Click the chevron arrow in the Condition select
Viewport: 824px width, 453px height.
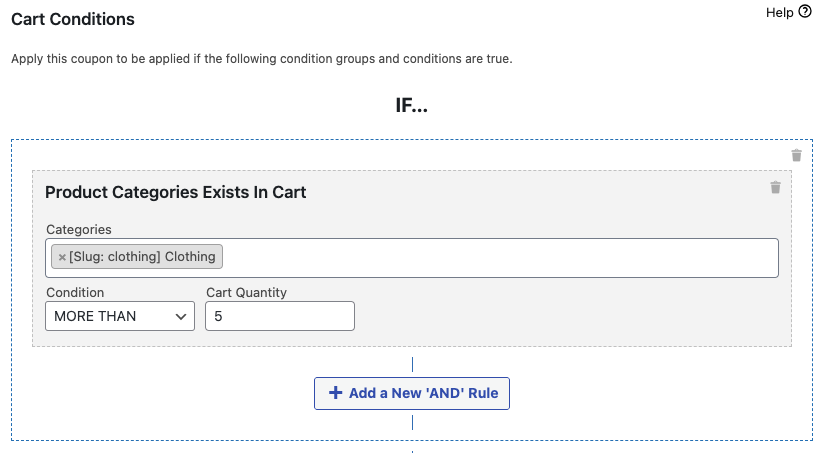(x=181, y=316)
